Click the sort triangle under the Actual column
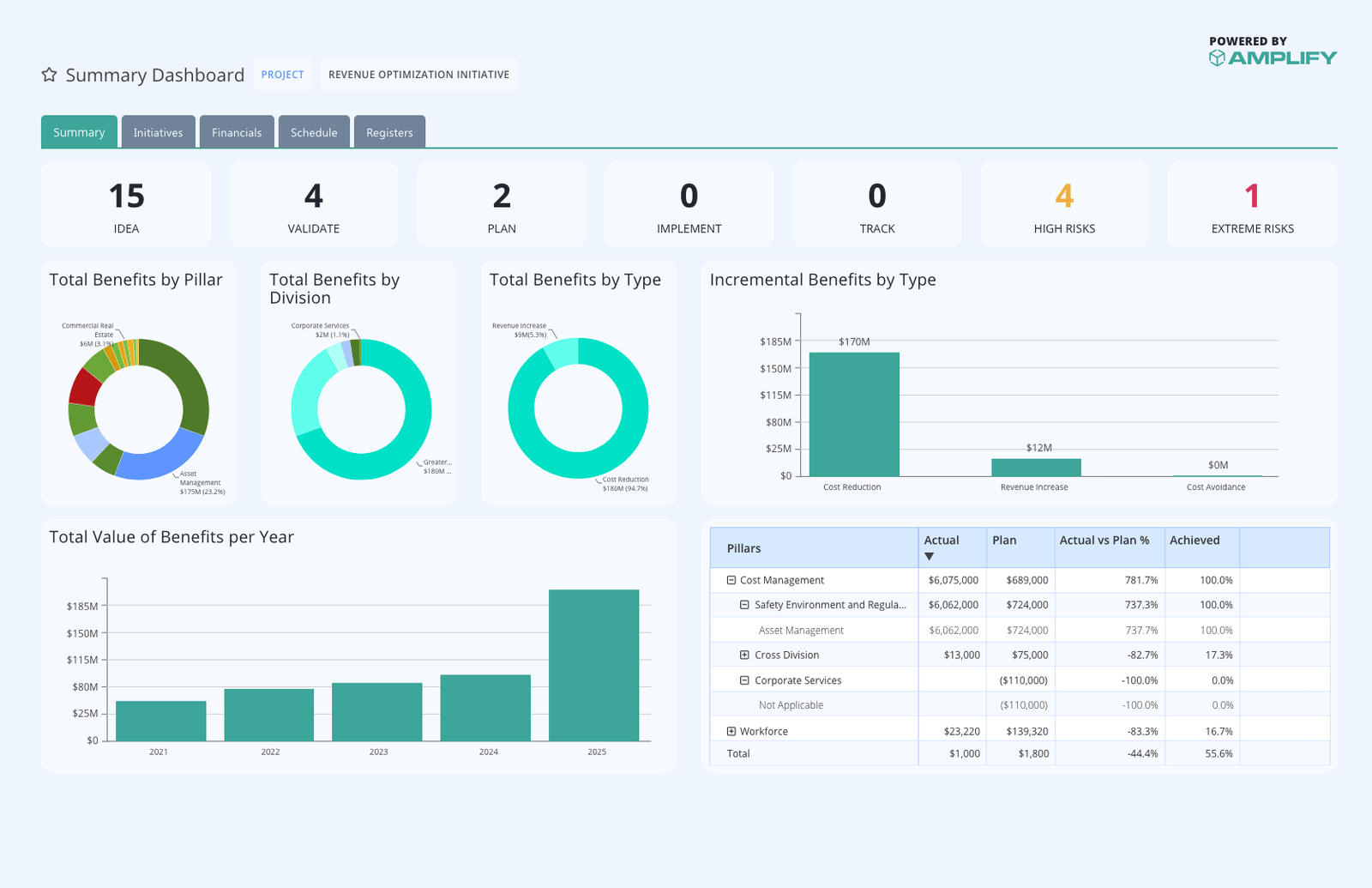 pyautogui.click(x=929, y=556)
